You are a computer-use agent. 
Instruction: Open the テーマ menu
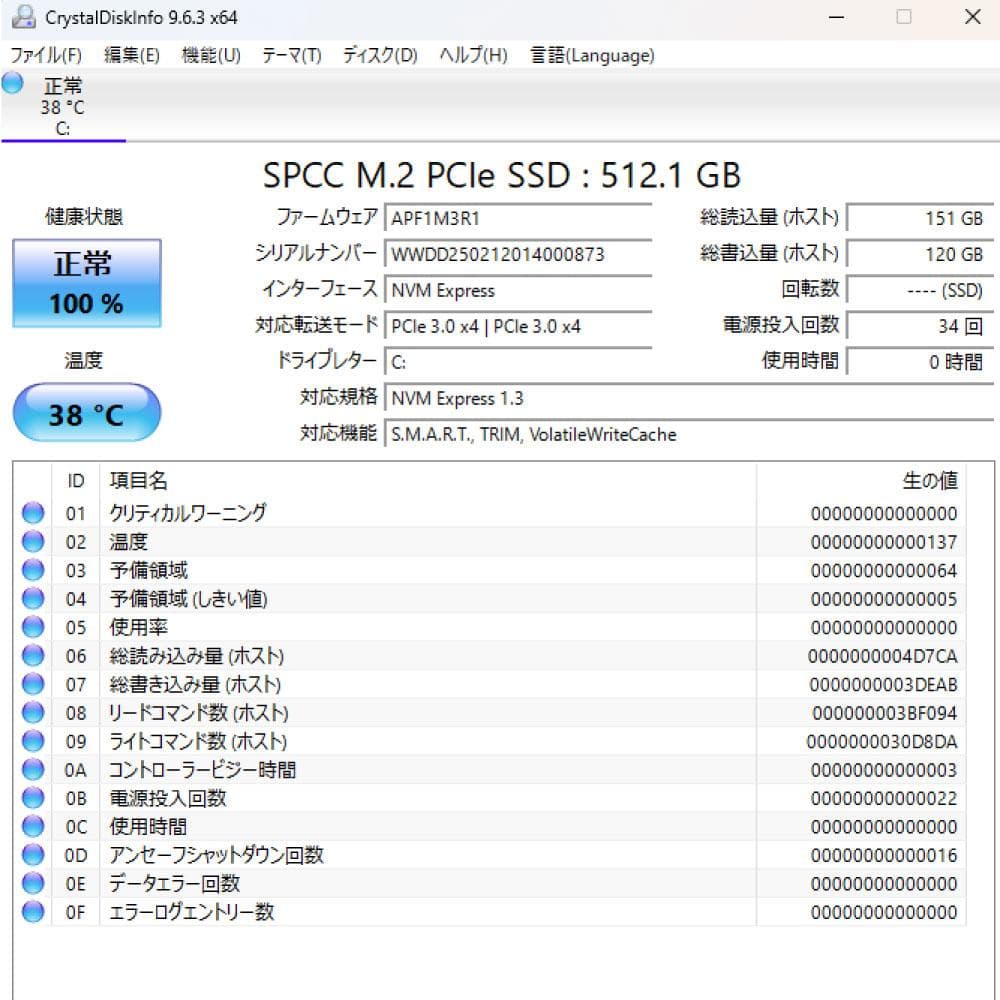coord(289,56)
